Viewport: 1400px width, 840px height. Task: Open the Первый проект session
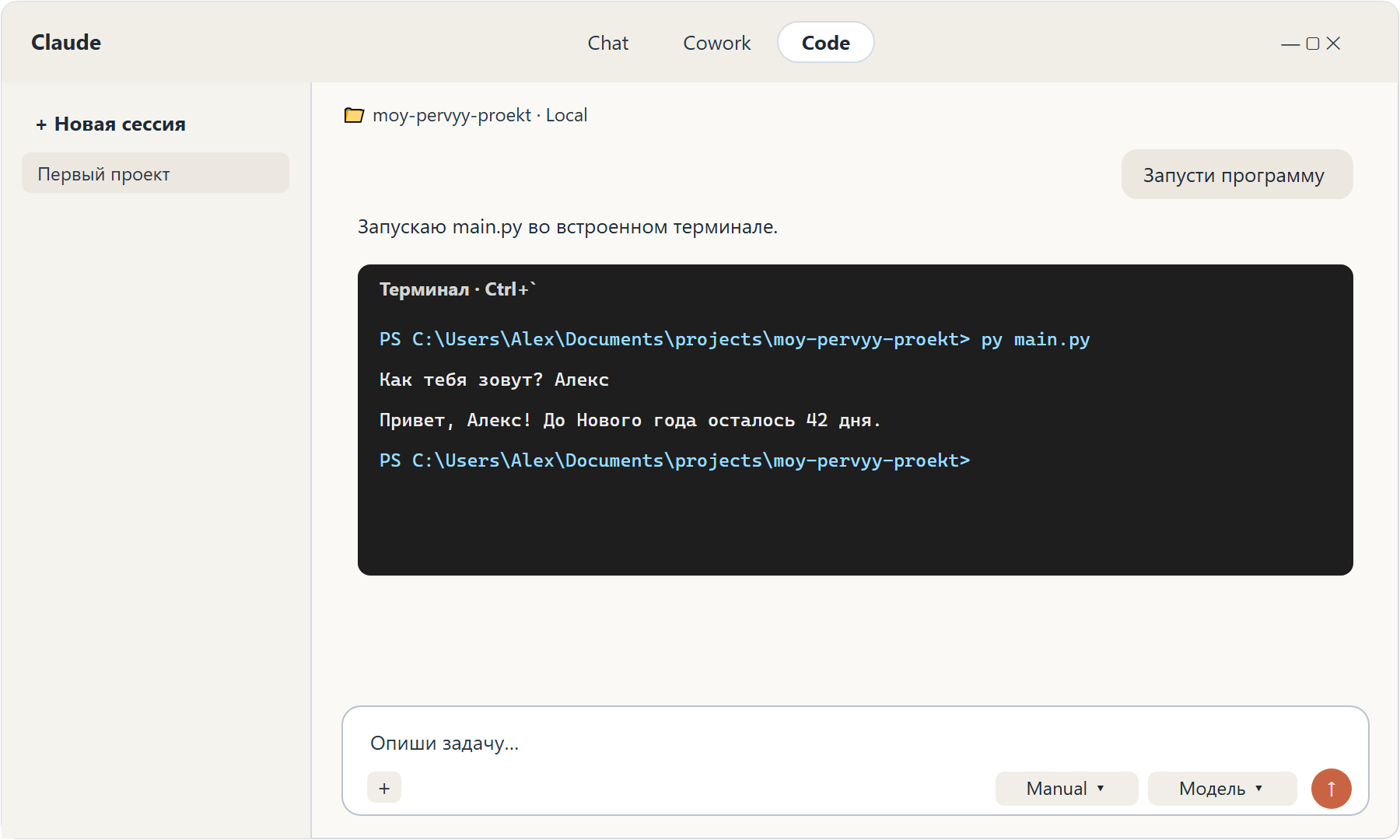coord(156,173)
